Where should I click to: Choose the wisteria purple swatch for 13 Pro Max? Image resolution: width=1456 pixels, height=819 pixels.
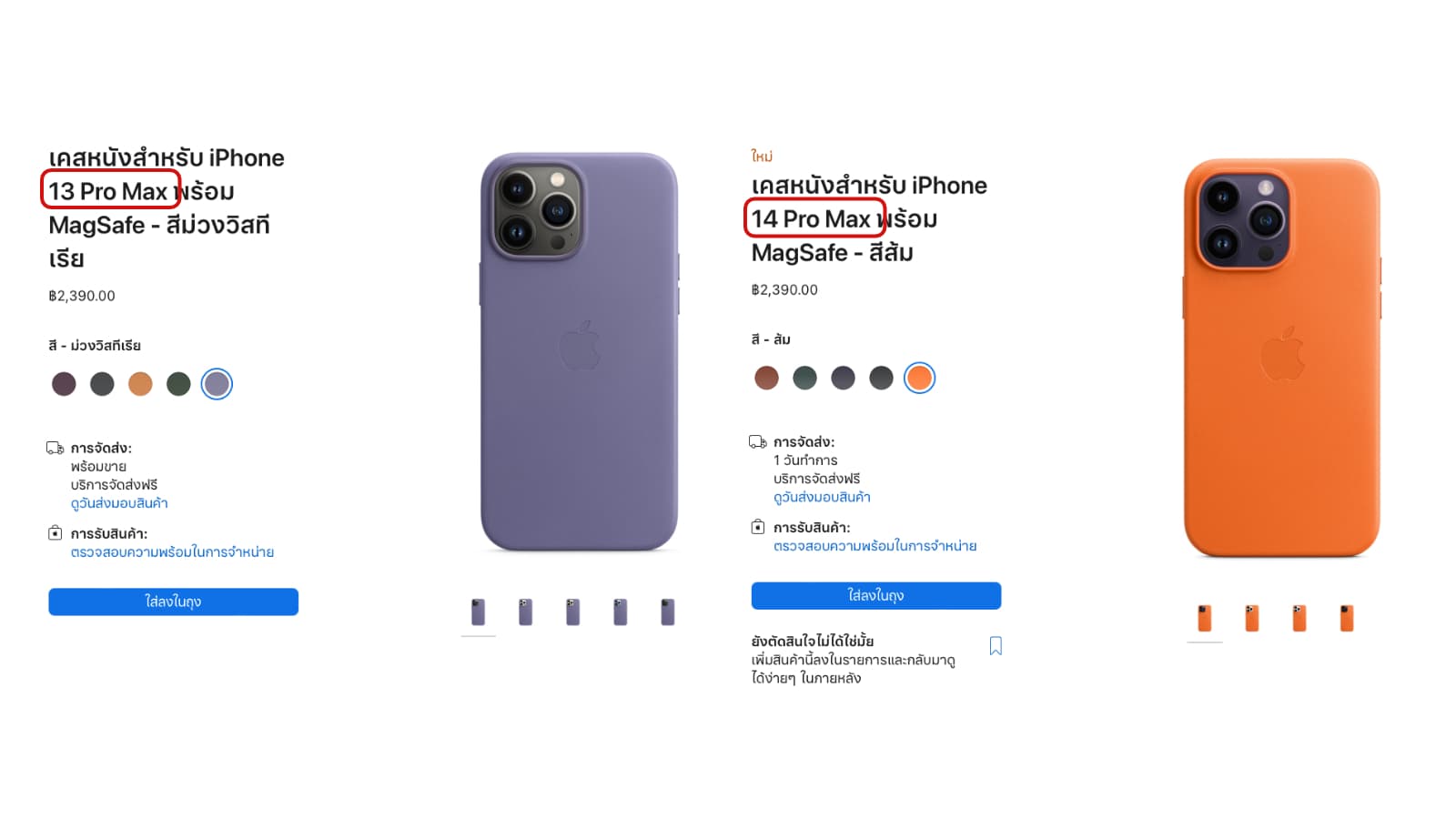click(217, 384)
